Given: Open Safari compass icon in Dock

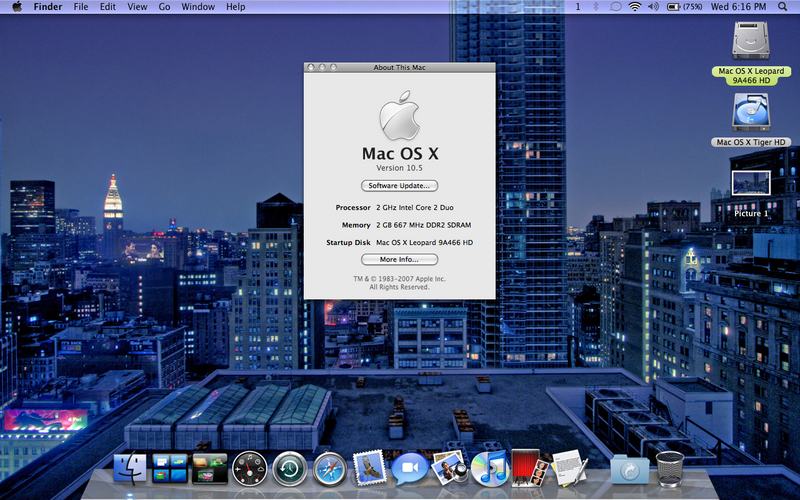Looking at the screenshot, I should pyautogui.click(x=330, y=468).
